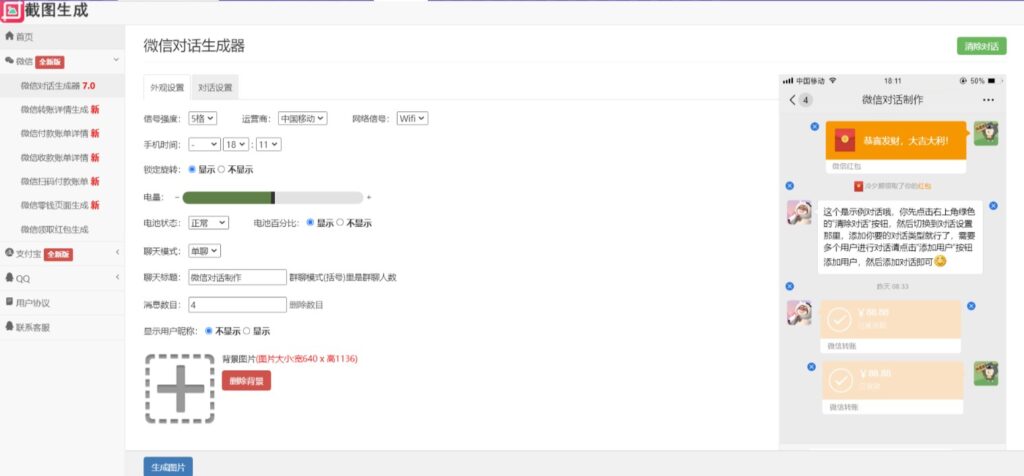The image size is (1024, 476).
Task: Open the 信号强度 dropdown
Action: (202, 118)
